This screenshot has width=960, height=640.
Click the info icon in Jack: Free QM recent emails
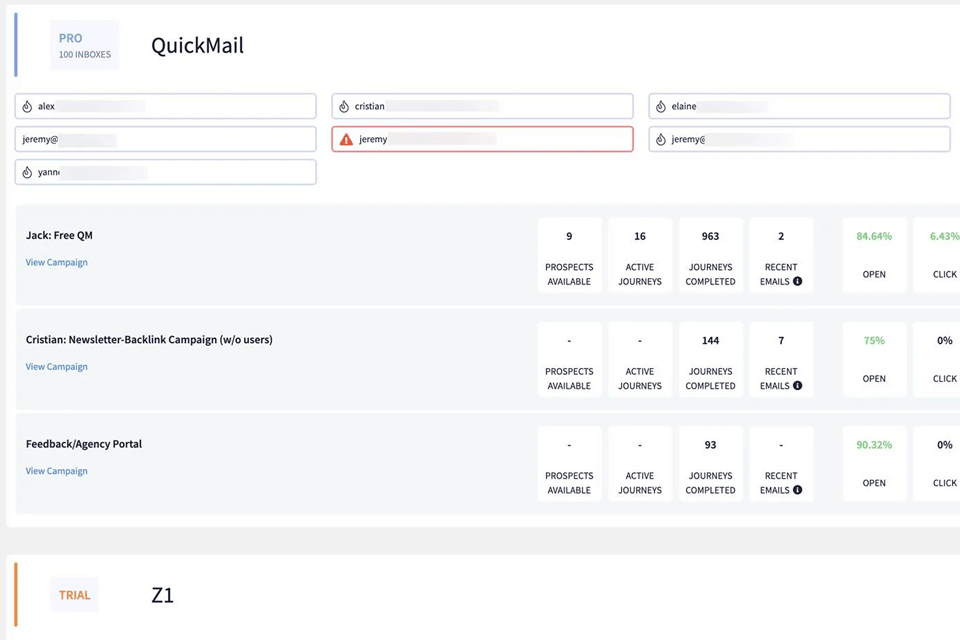[x=797, y=281]
